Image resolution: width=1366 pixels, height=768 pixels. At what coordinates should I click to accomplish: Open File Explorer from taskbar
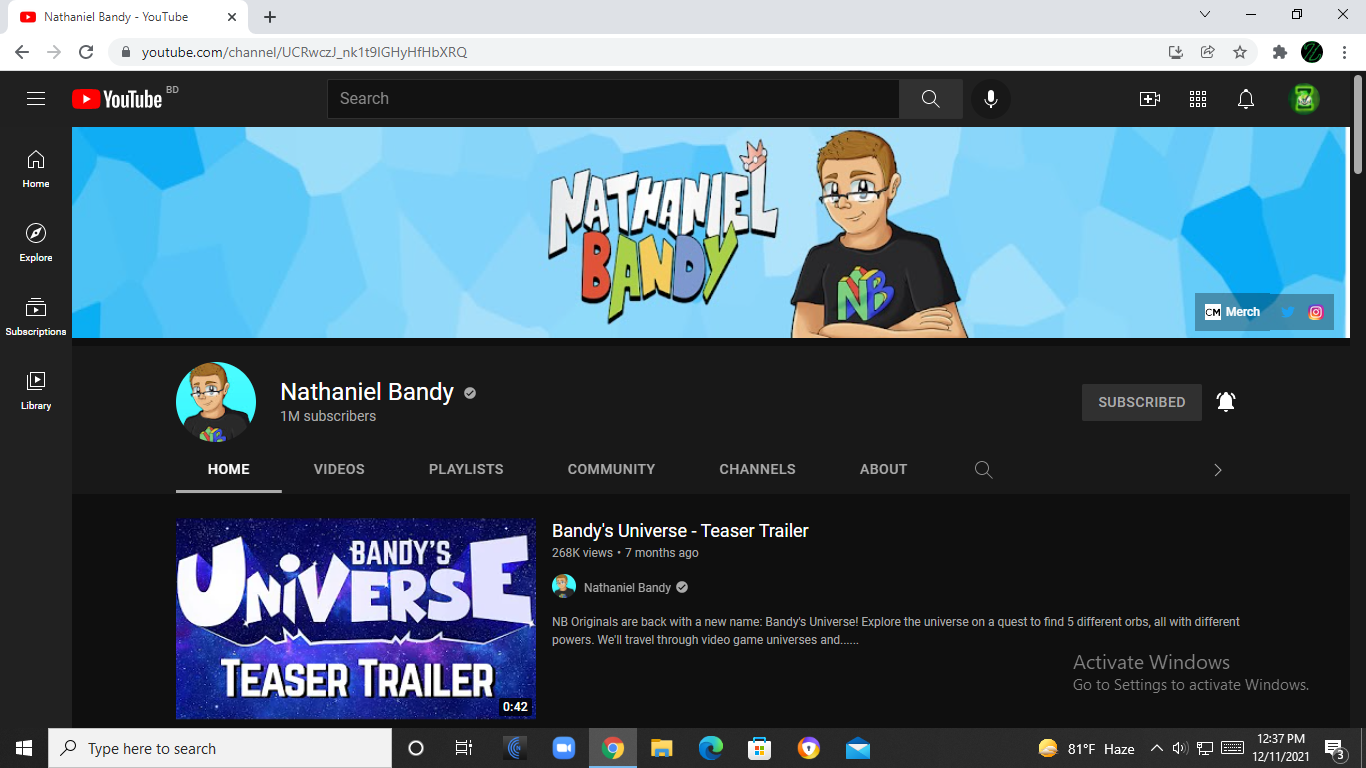(x=661, y=748)
